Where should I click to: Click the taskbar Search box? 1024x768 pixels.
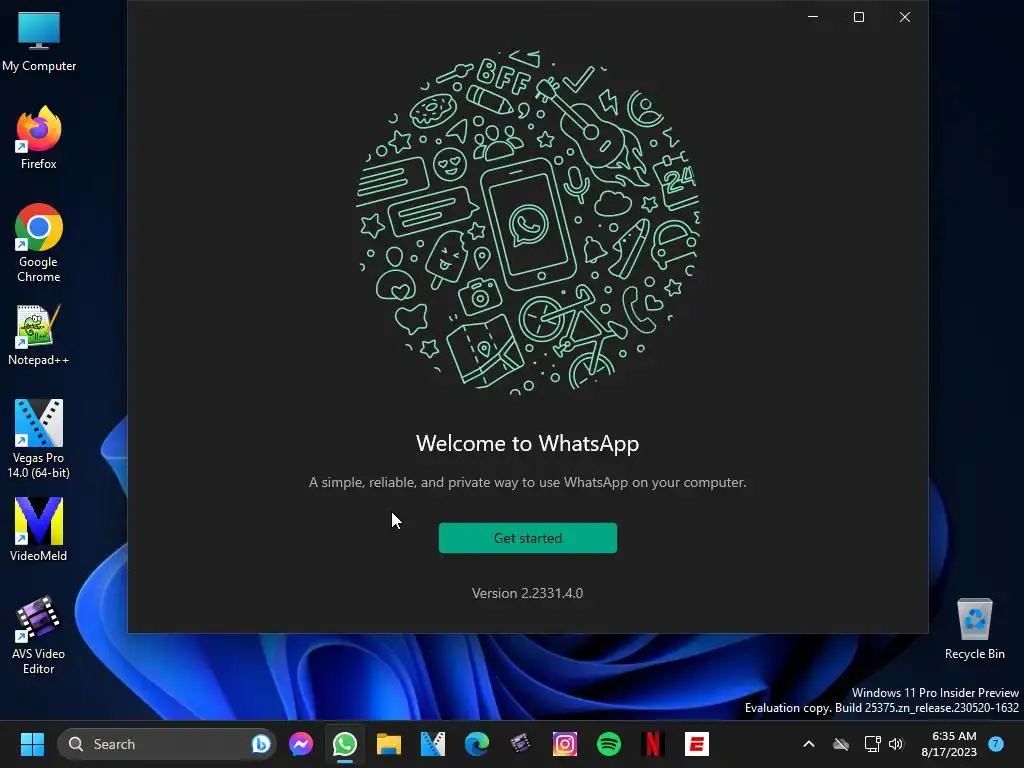pyautogui.click(x=167, y=744)
